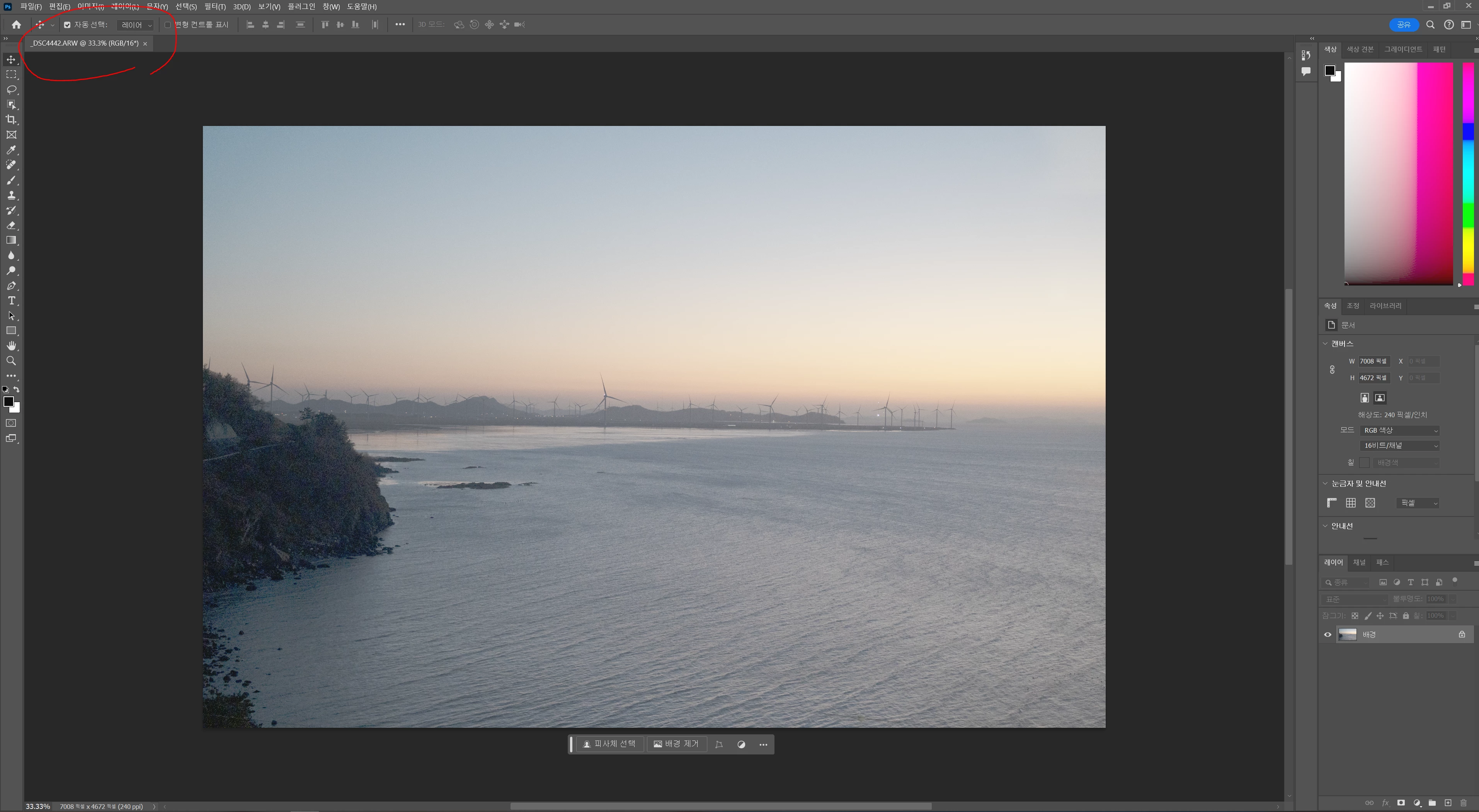
Task: Select the Zoom tool in toolbar
Action: tap(11, 361)
